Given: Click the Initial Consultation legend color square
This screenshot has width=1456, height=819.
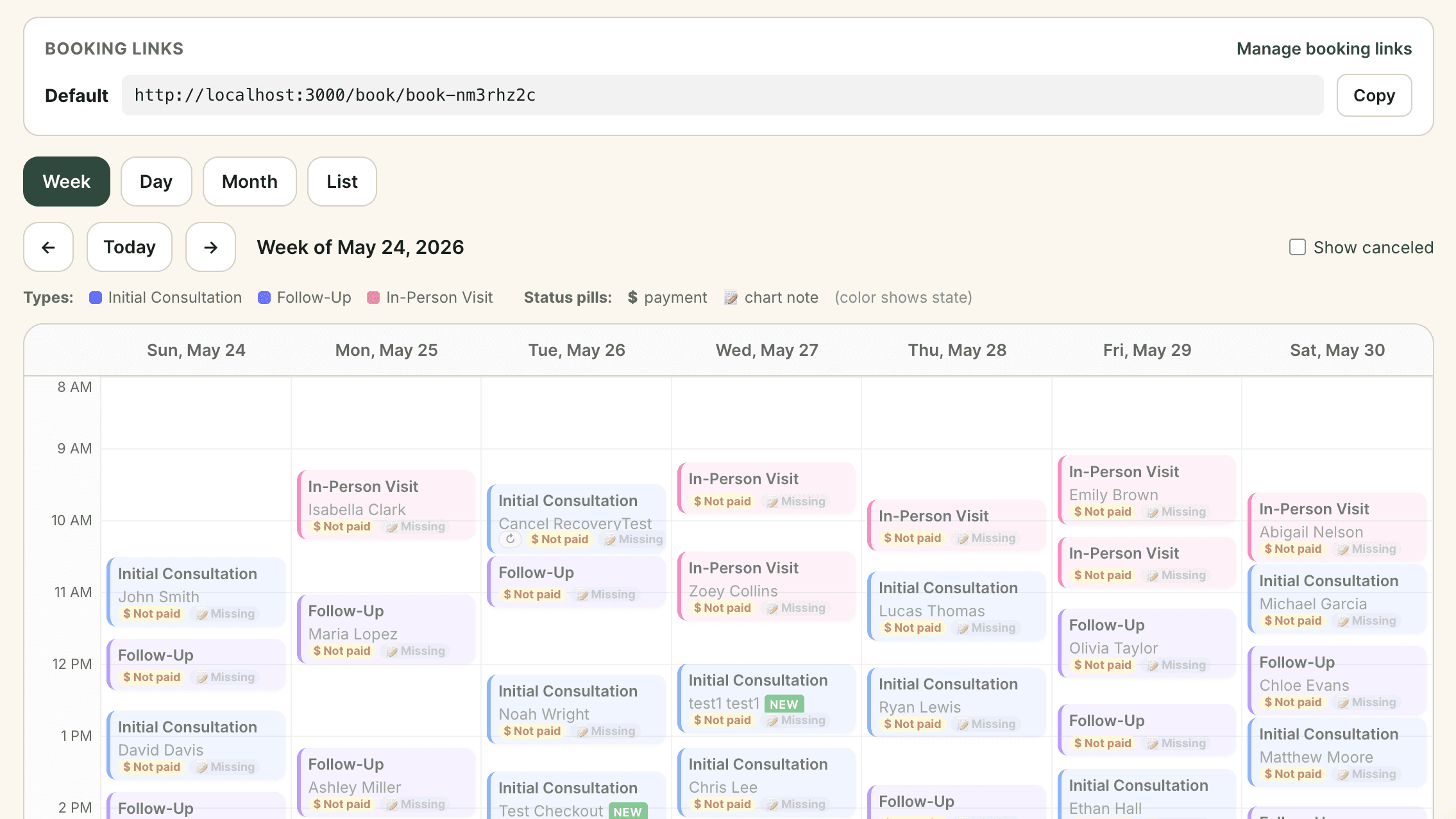Looking at the screenshot, I should [x=96, y=298].
